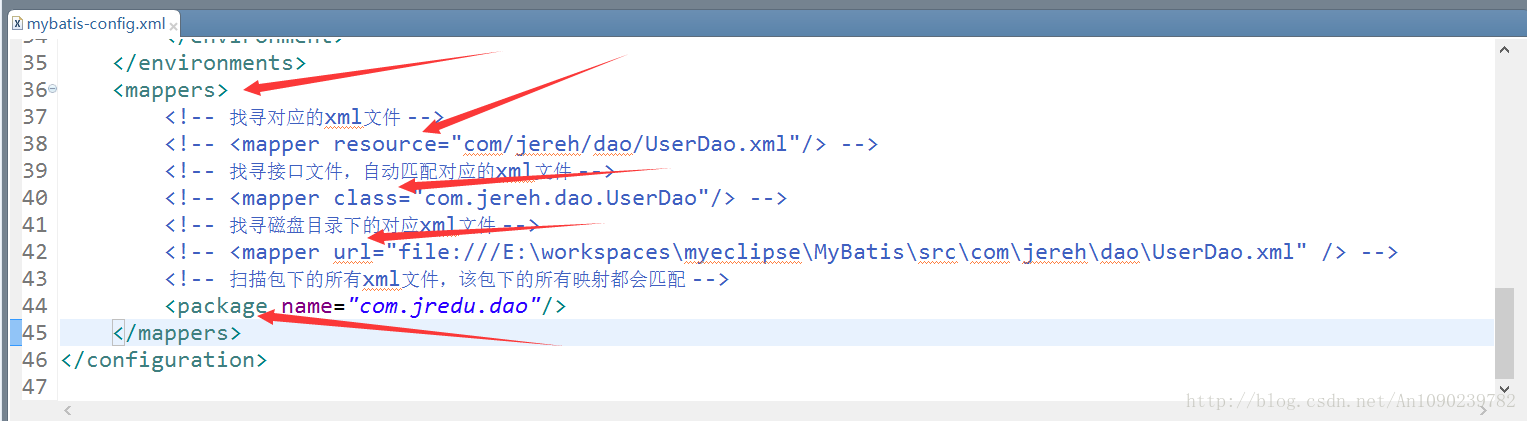
Task: Click the value "com.jredu.dao" on line 44
Action: (x=443, y=306)
